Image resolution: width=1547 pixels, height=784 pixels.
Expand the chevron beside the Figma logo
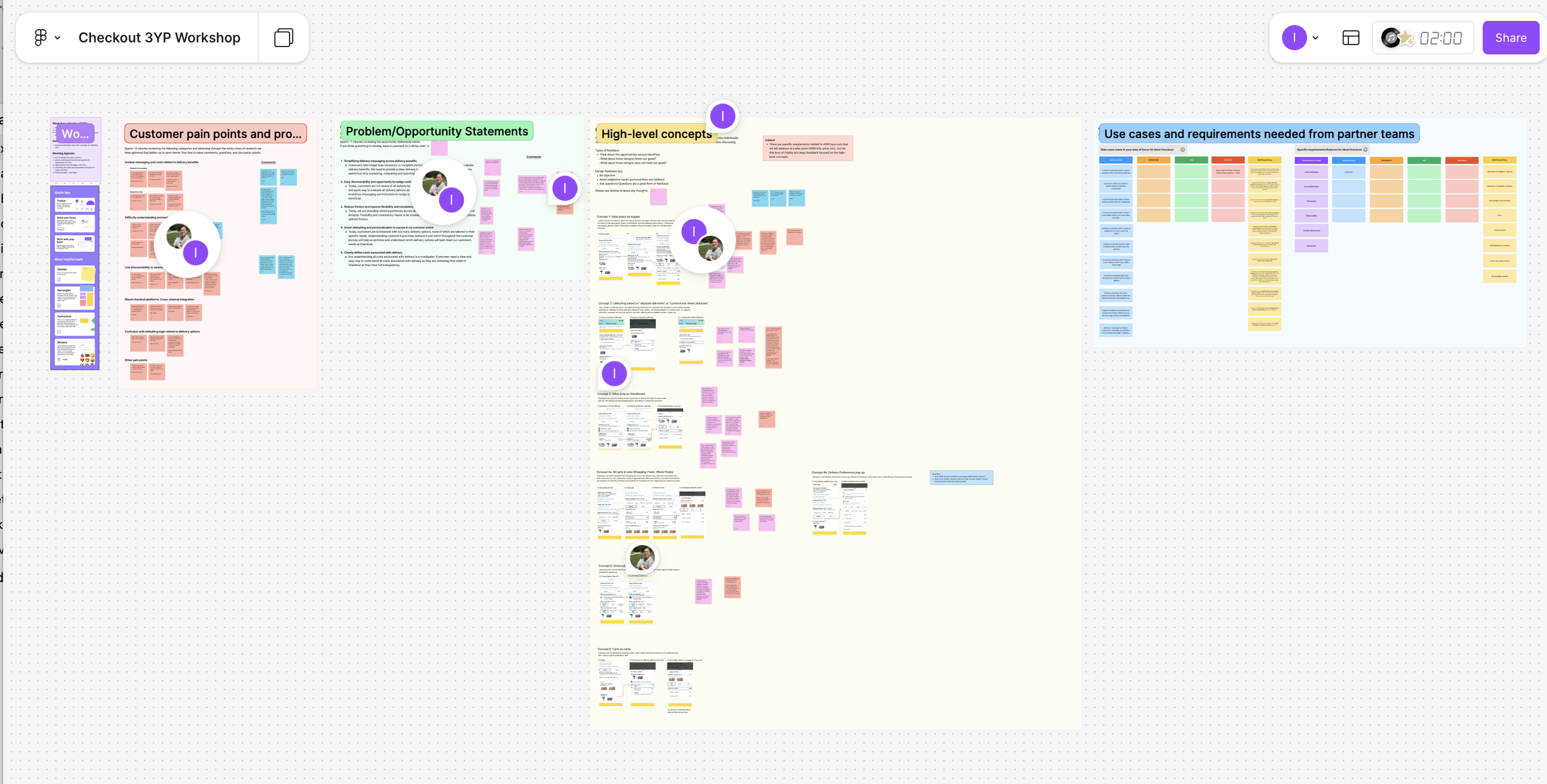[x=58, y=38]
